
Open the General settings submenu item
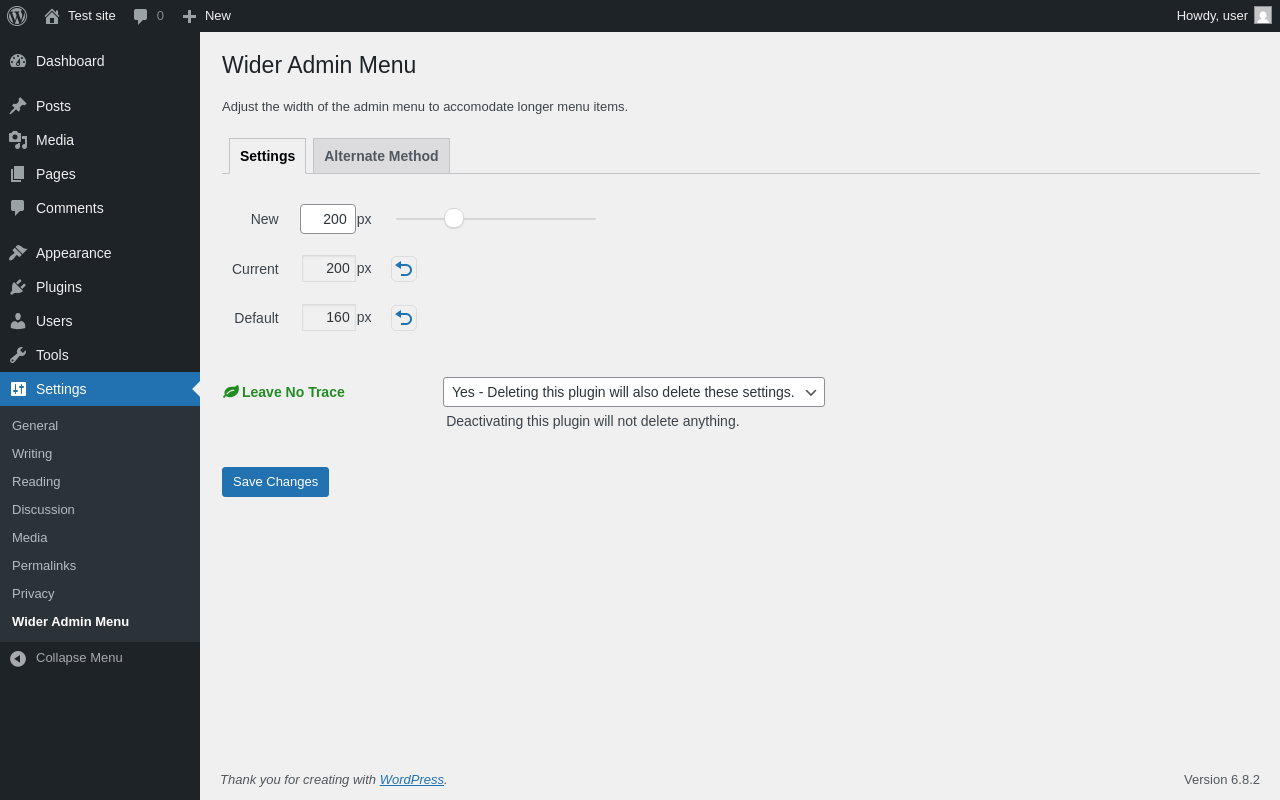35,425
